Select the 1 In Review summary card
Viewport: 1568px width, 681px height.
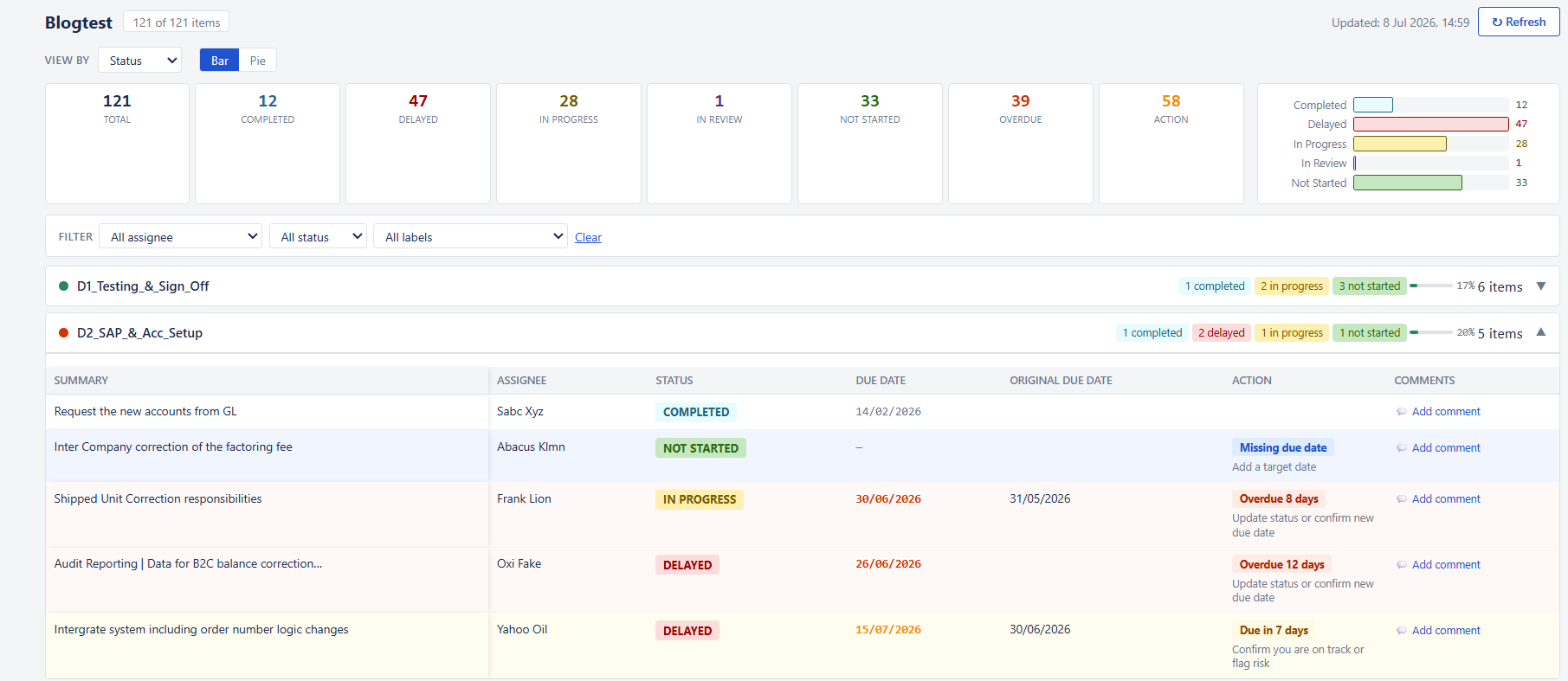coord(719,144)
